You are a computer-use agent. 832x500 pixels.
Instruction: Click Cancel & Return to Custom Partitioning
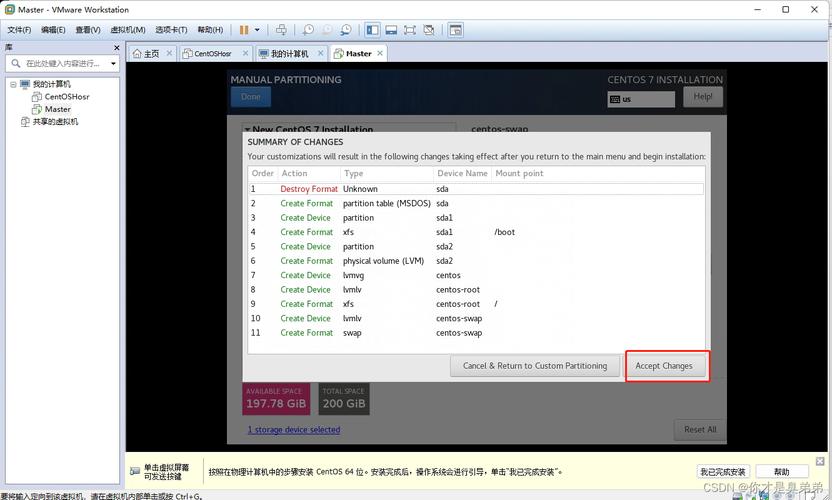tap(535, 366)
